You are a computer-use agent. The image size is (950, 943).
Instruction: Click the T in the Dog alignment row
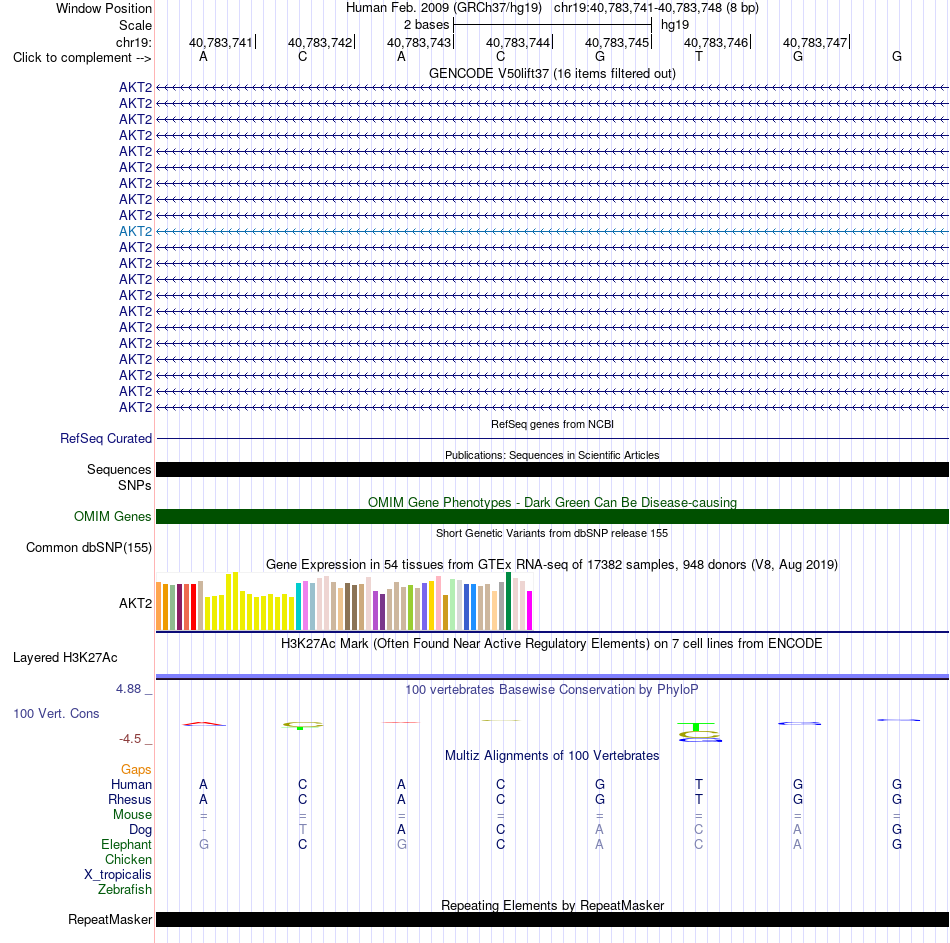[x=302, y=829]
